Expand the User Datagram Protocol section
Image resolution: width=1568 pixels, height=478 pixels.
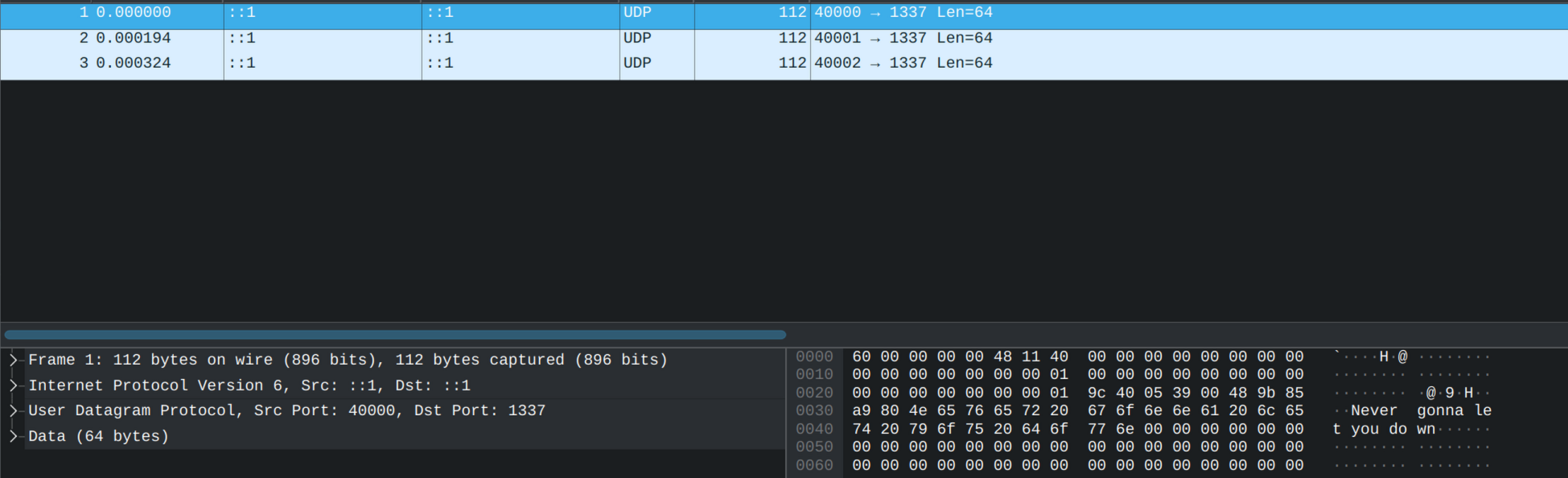click(13, 410)
